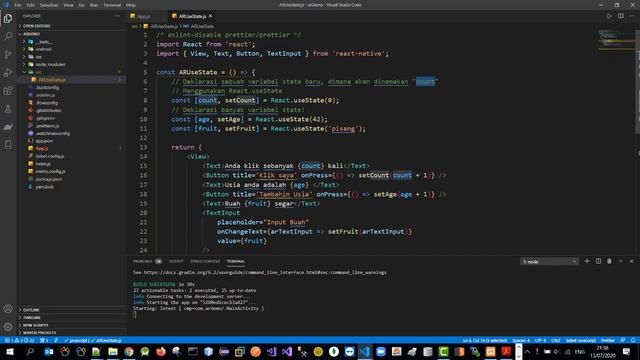Open Firefox from the taskbar
This screenshot has width=640, height=360.
(161, 351)
